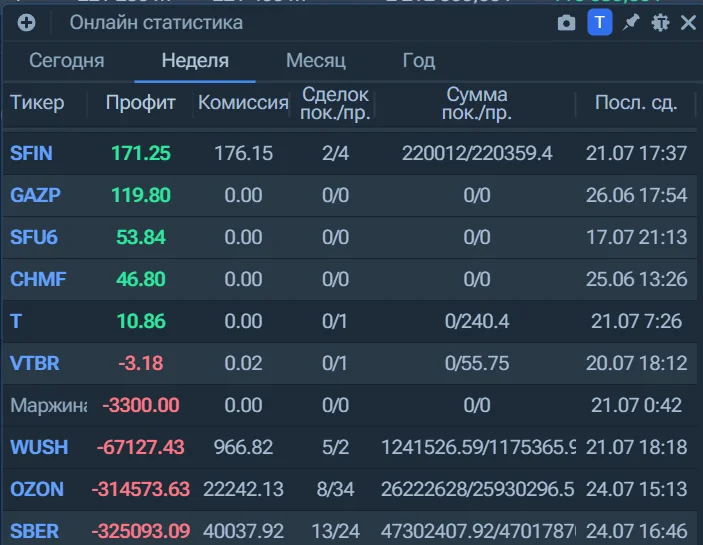Click last trade time 24.07 15:13

click(636, 489)
